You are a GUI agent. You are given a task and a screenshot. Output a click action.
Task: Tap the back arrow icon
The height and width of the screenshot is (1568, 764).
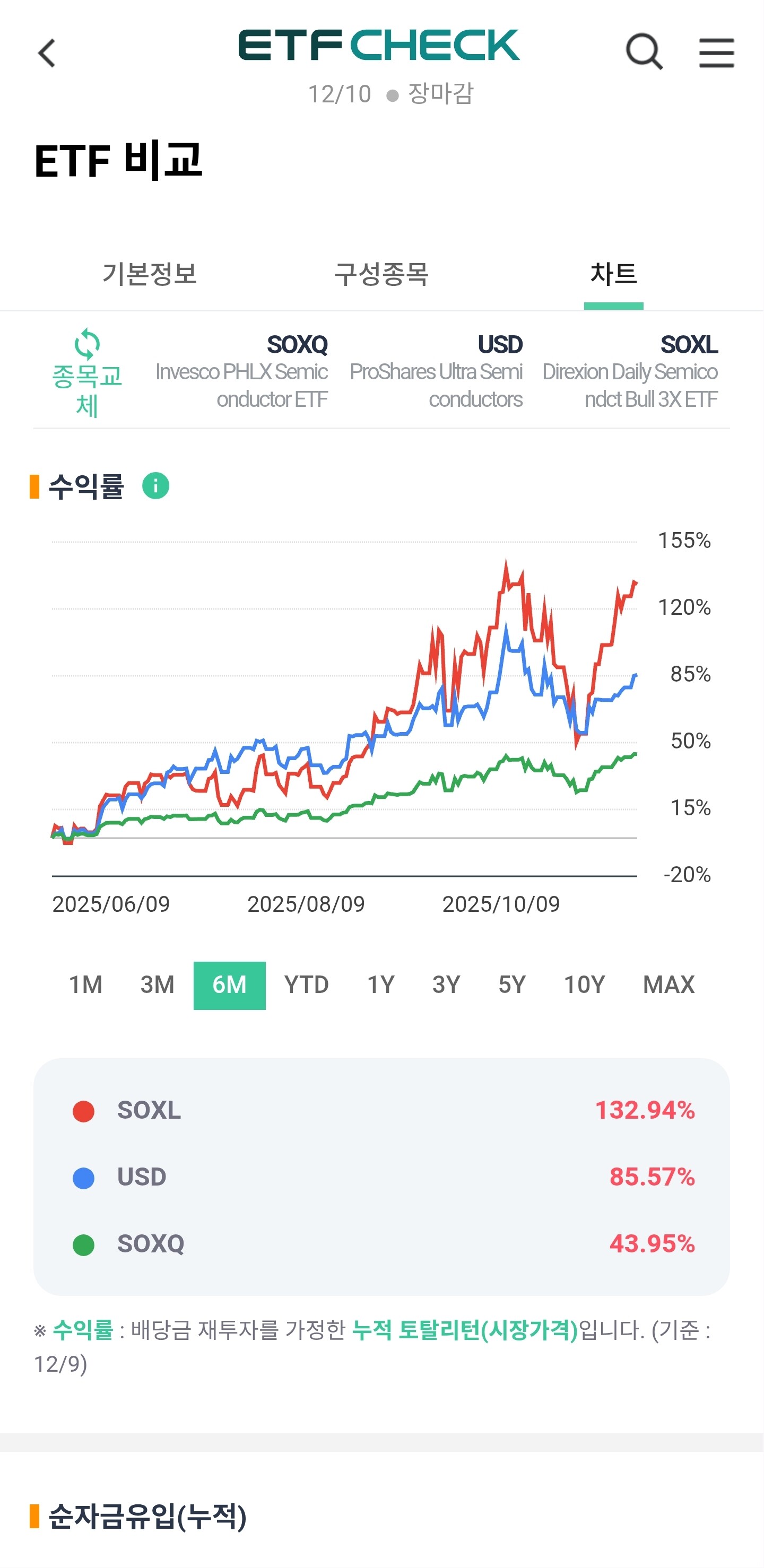pos(47,53)
